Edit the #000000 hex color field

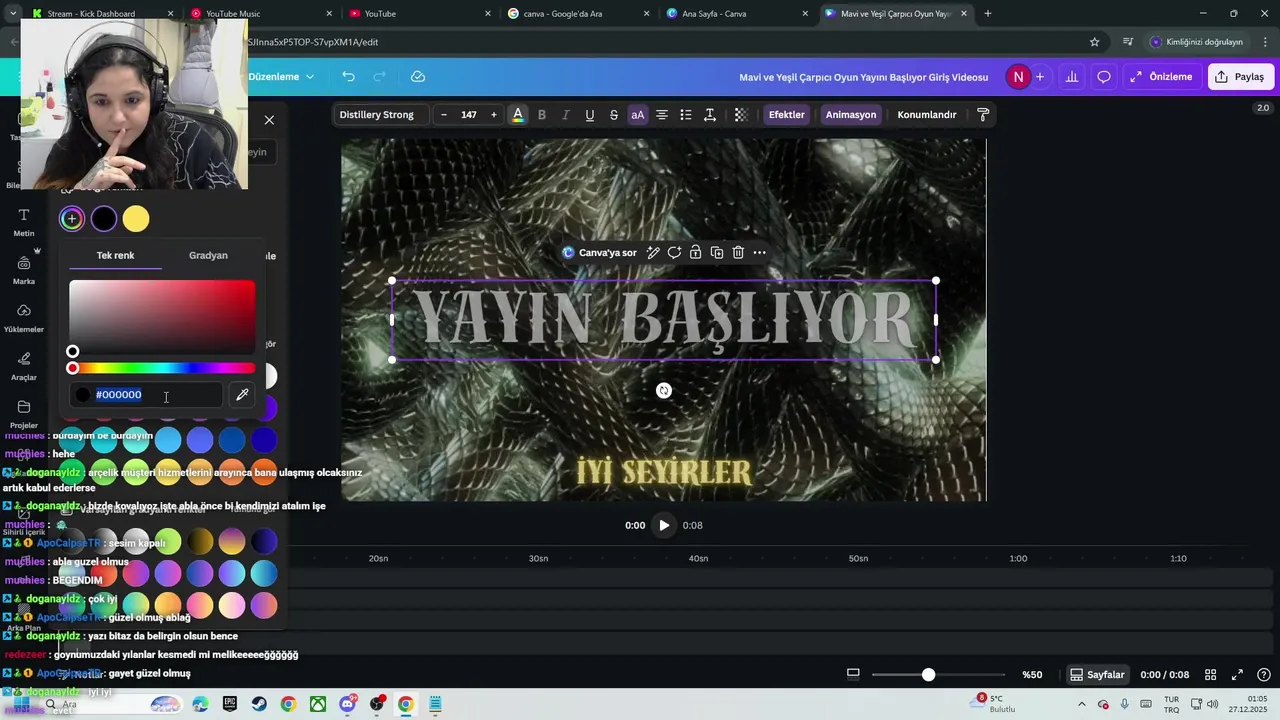[x=146, y=395]
